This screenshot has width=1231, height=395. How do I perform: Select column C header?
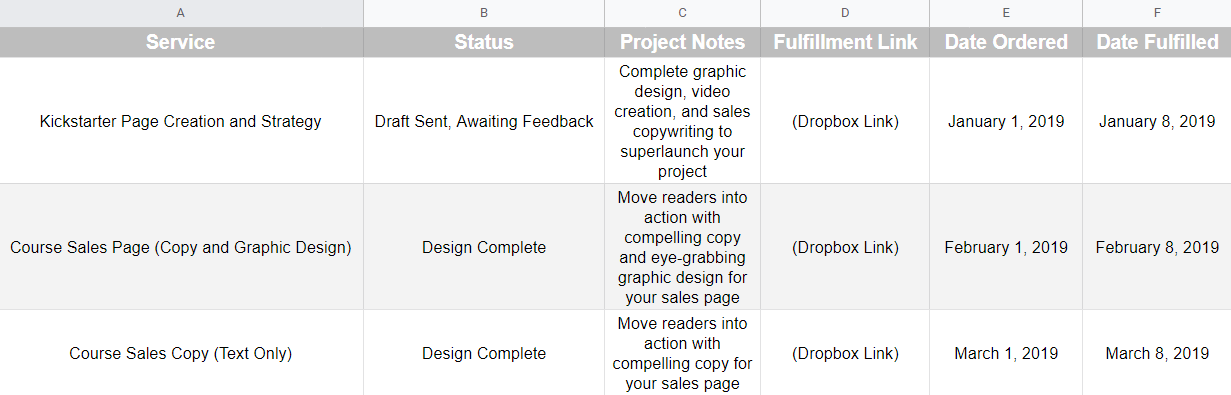pos(682,13)
